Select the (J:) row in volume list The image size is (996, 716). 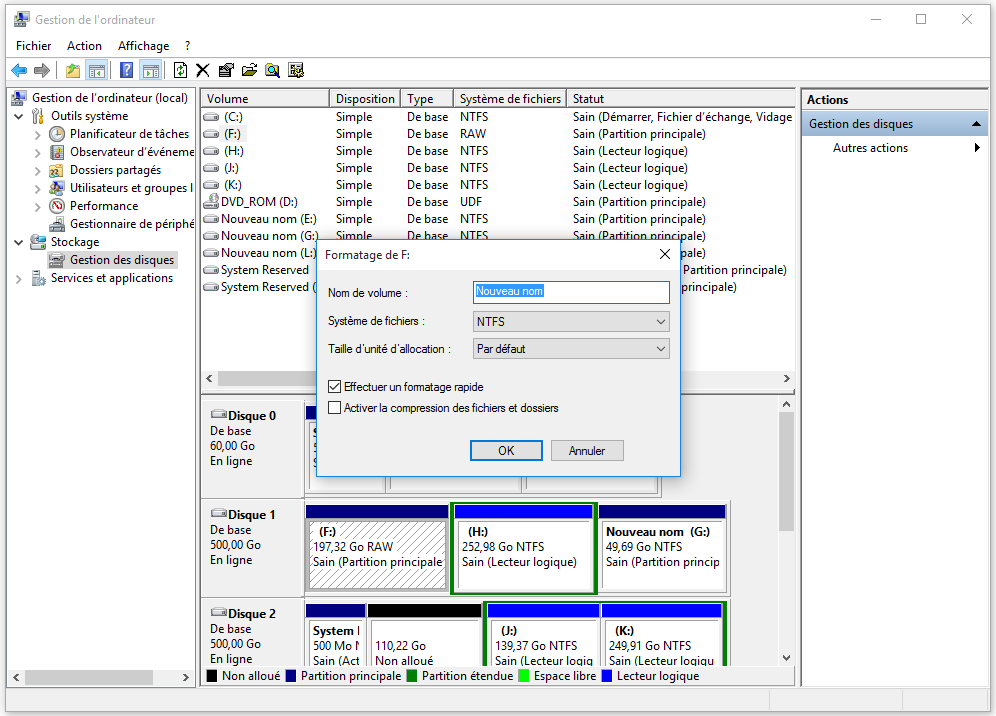pyautogui.click(x=497, y=168)
